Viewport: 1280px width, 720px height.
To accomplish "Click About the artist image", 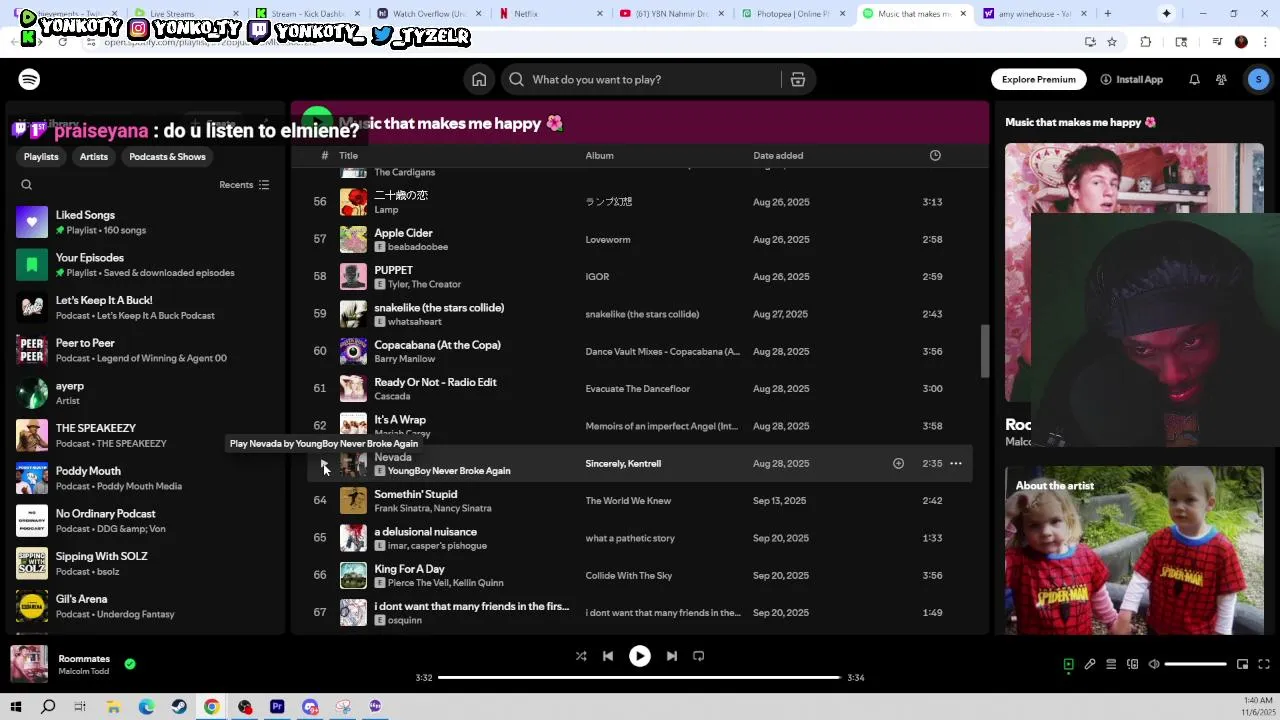I will 1134,550.
